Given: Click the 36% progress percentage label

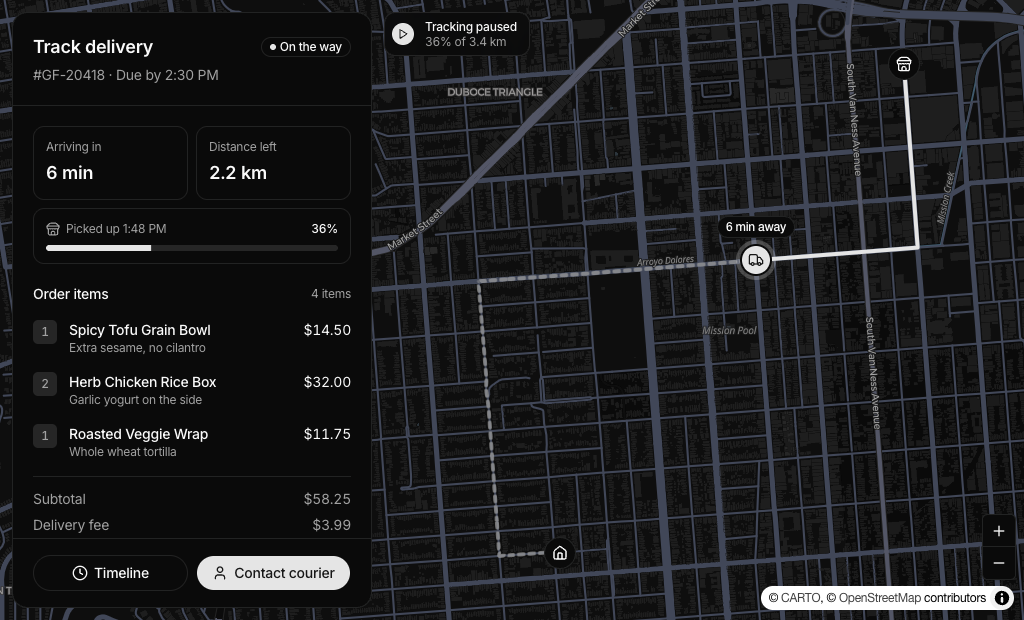Looking at the screenshot, I should pos(325,229).
